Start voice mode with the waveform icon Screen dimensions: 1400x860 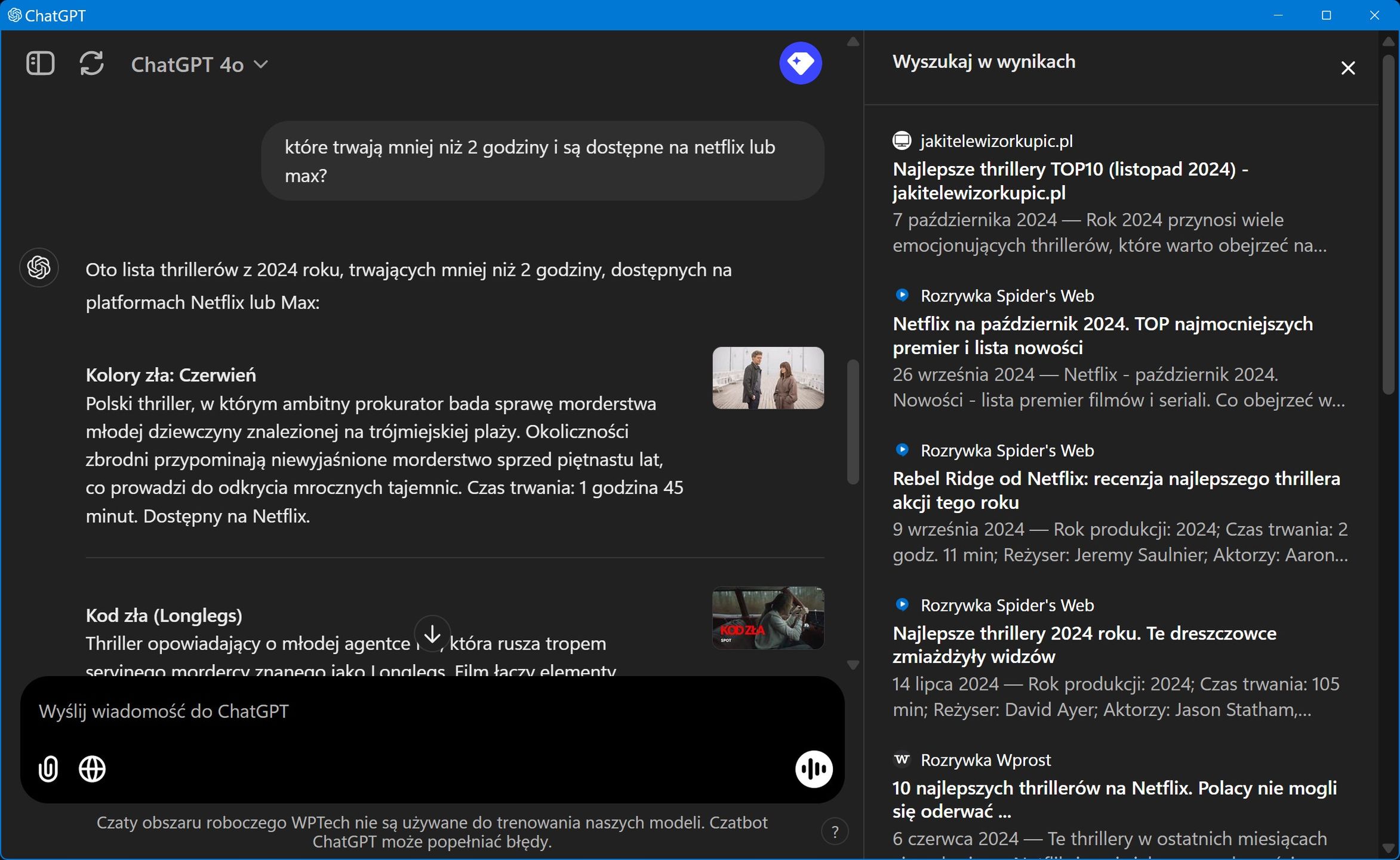point(814,769)
